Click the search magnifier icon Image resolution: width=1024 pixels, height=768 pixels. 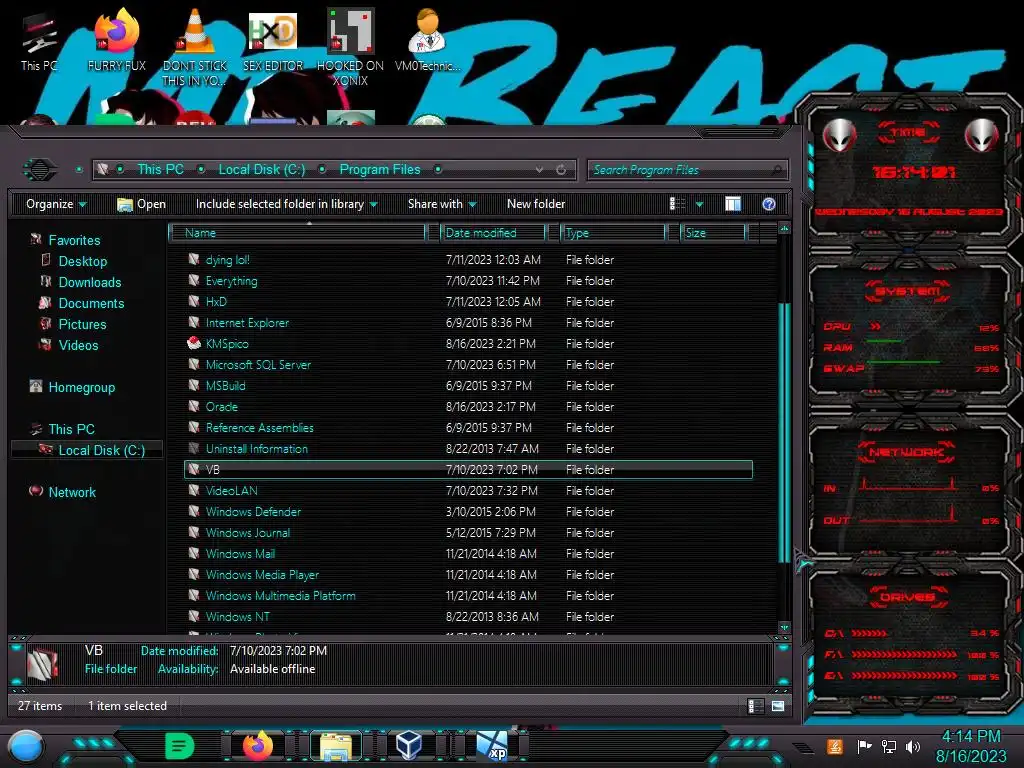point(776,170)
